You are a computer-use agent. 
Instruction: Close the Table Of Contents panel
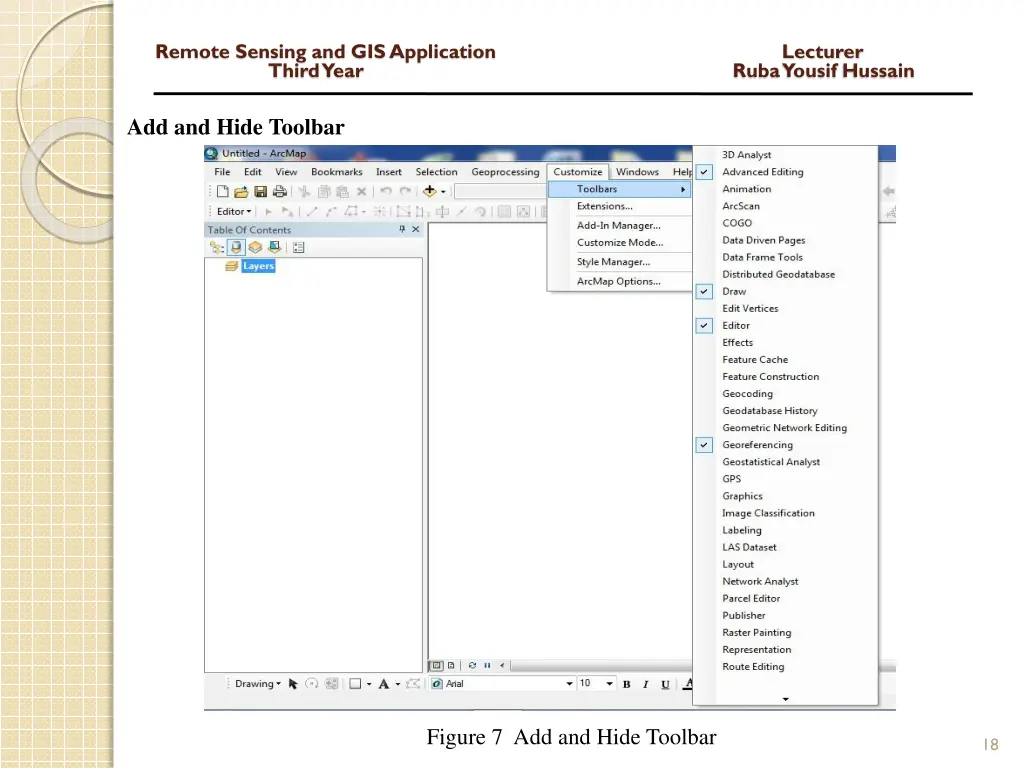click(x=415, y=229)
